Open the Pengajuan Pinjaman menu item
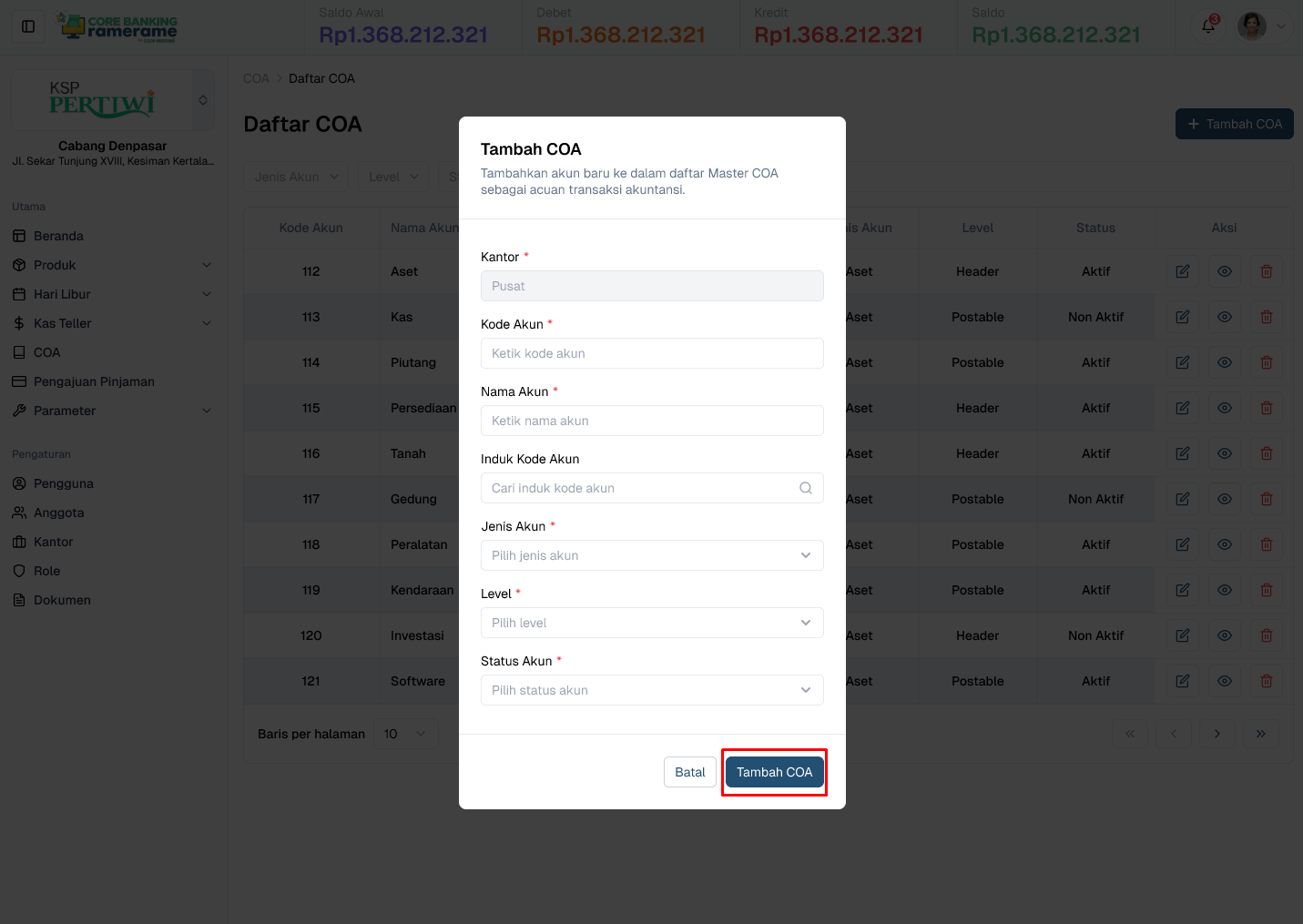Viewport: 1303px width, 924px height. [93, 381]
